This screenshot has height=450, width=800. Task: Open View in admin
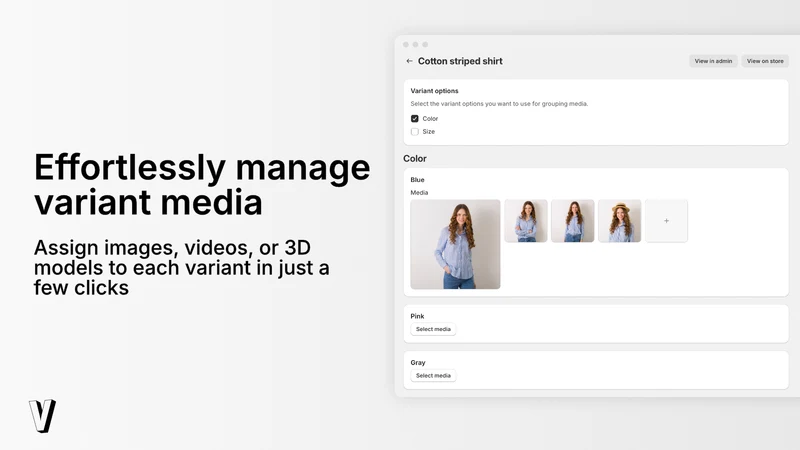click(x=713, y=61)
